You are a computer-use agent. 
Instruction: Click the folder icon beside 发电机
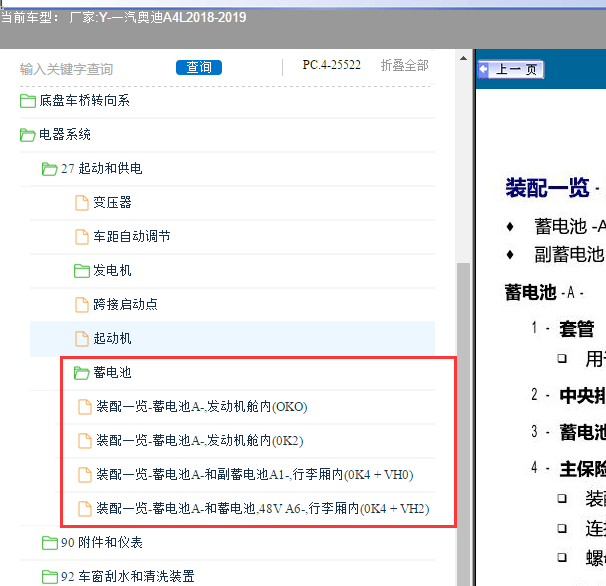82,271
